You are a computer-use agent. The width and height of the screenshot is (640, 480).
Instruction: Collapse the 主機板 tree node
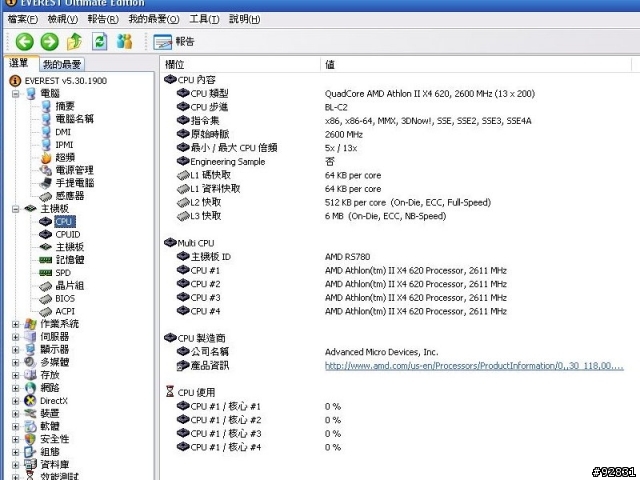pyautogui.click(x=16, y=209)
